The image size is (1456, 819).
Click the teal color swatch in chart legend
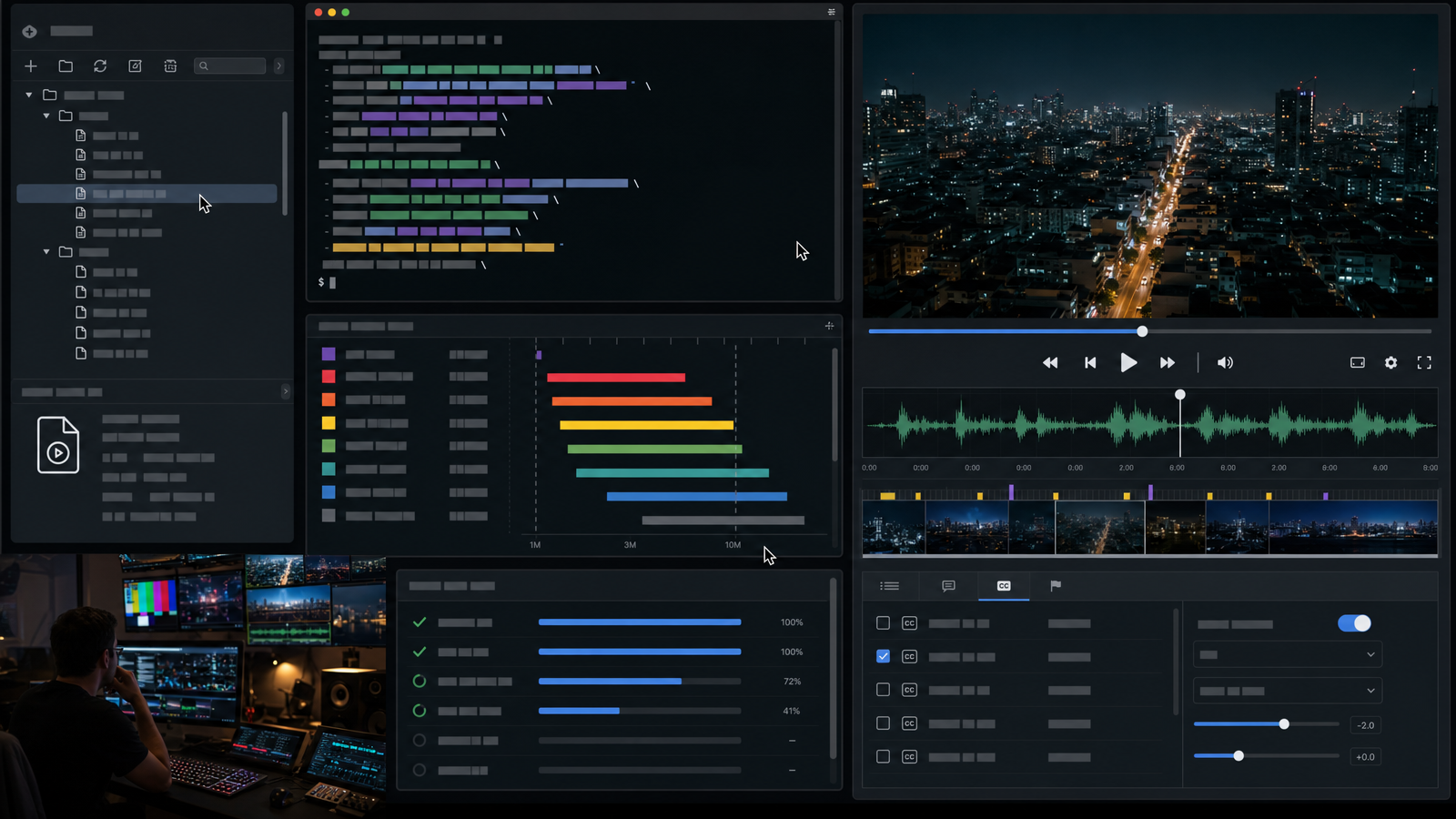click(x=329, y=470)
